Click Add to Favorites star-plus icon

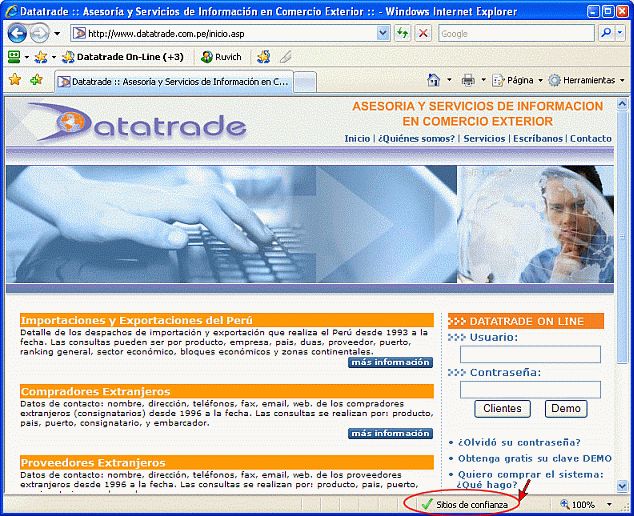(x=36, y=80)
